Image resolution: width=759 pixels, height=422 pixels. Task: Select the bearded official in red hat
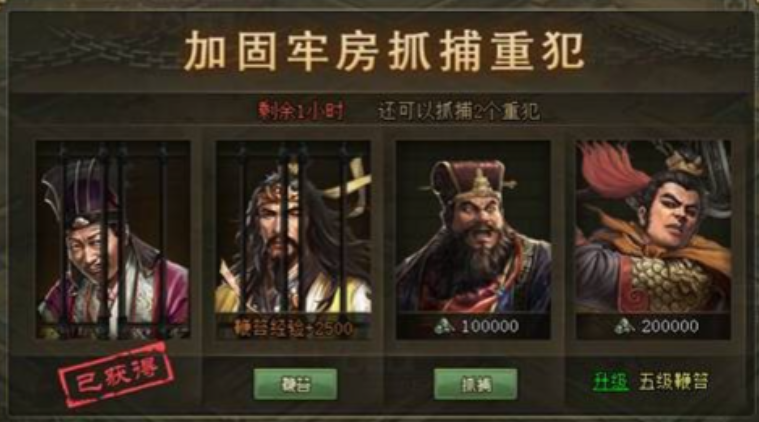coord(473,227)
